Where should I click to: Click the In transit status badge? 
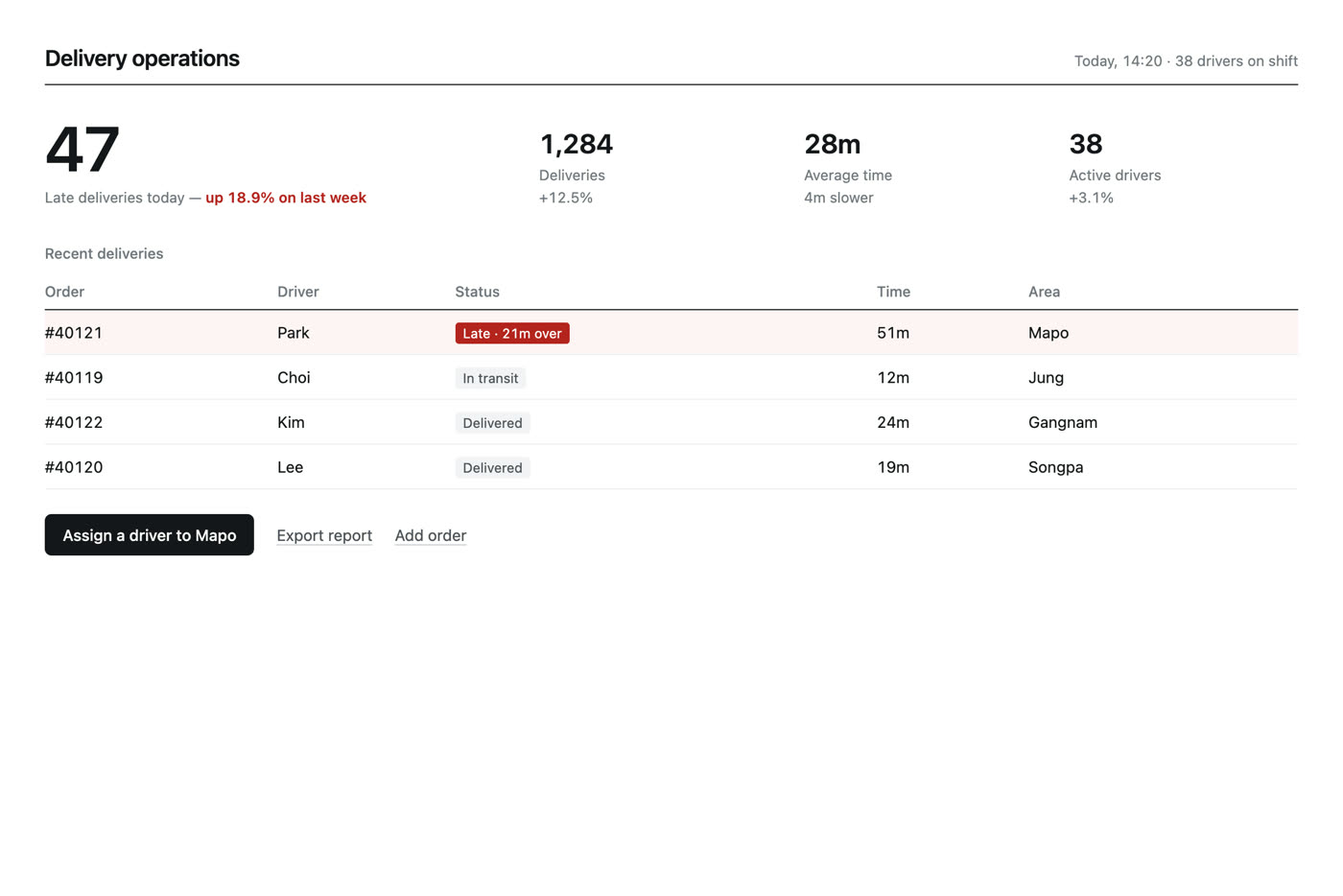[490, 378]
